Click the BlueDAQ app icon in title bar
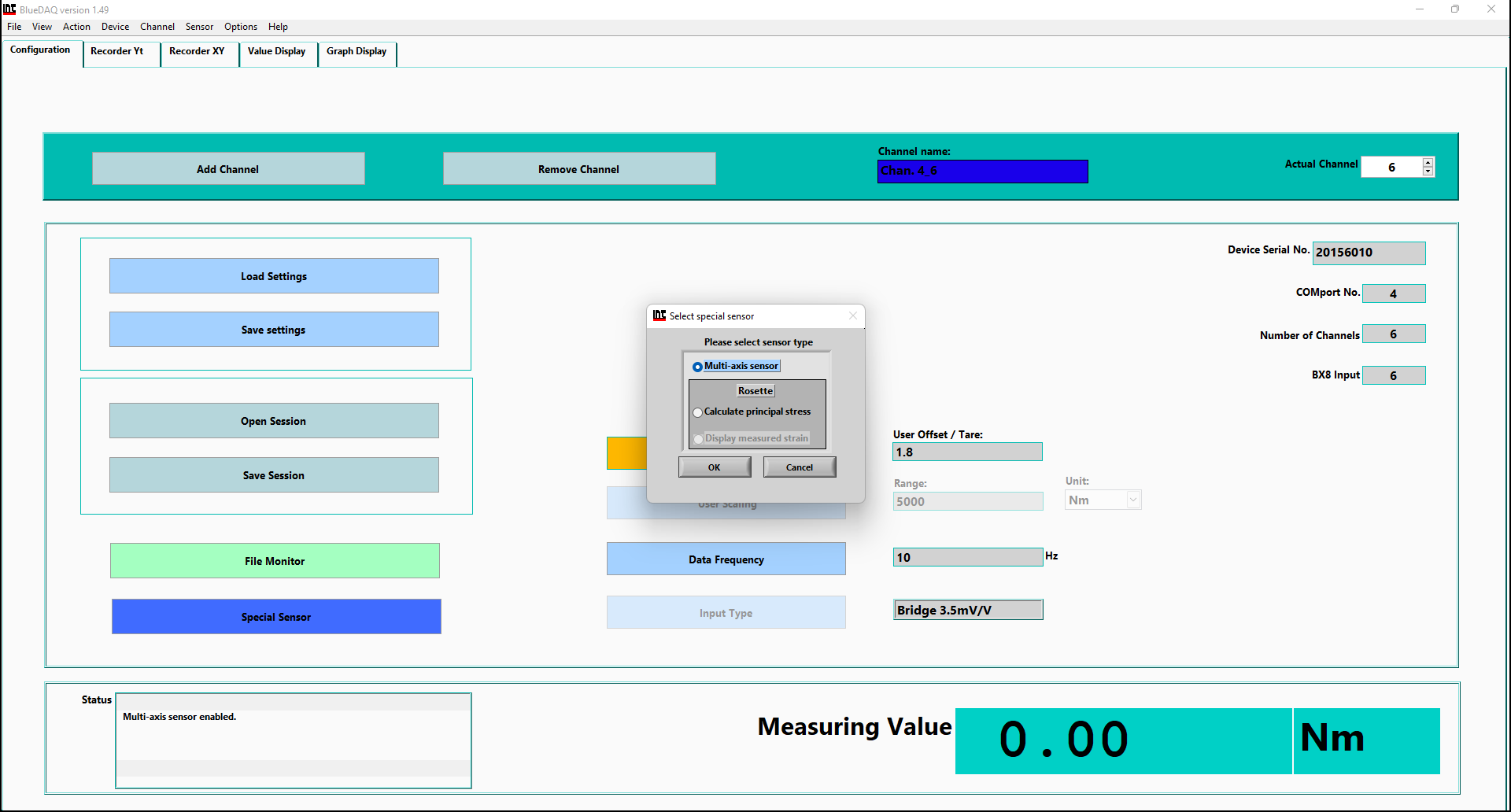 (9, 9)
